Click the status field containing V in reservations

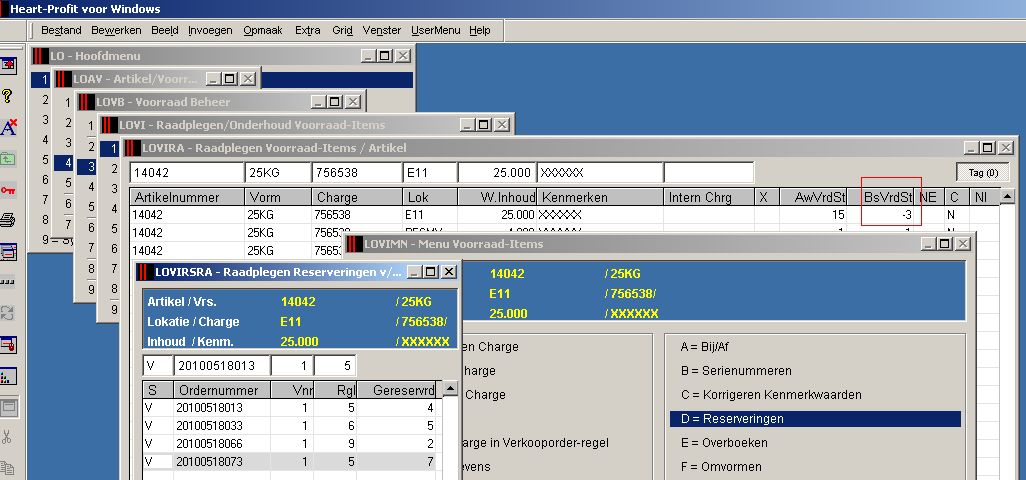(x=158, y=366)
